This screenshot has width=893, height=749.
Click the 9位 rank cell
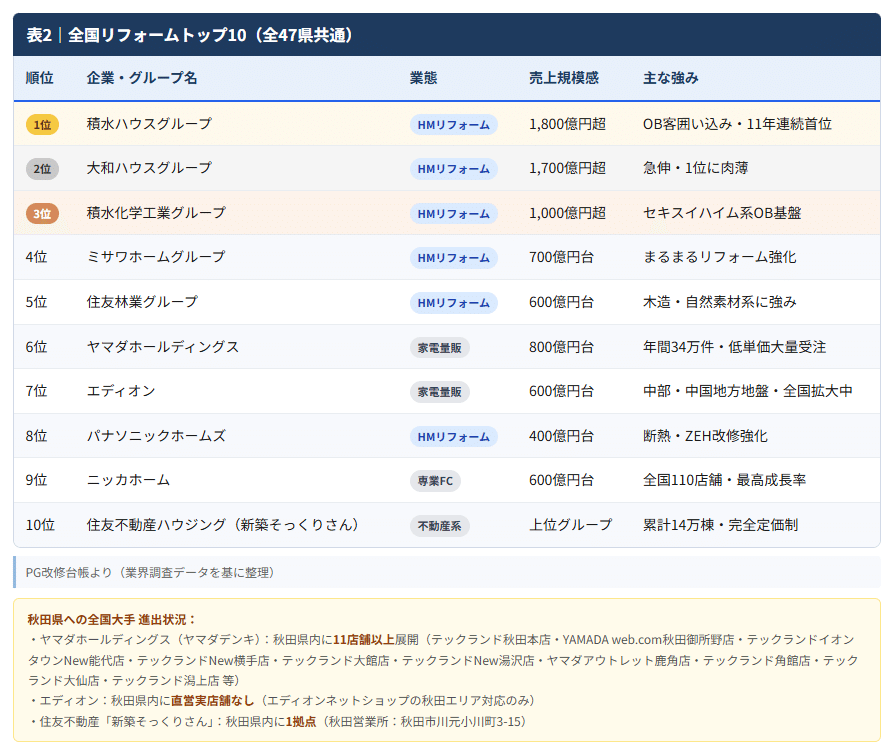[36, 480]
